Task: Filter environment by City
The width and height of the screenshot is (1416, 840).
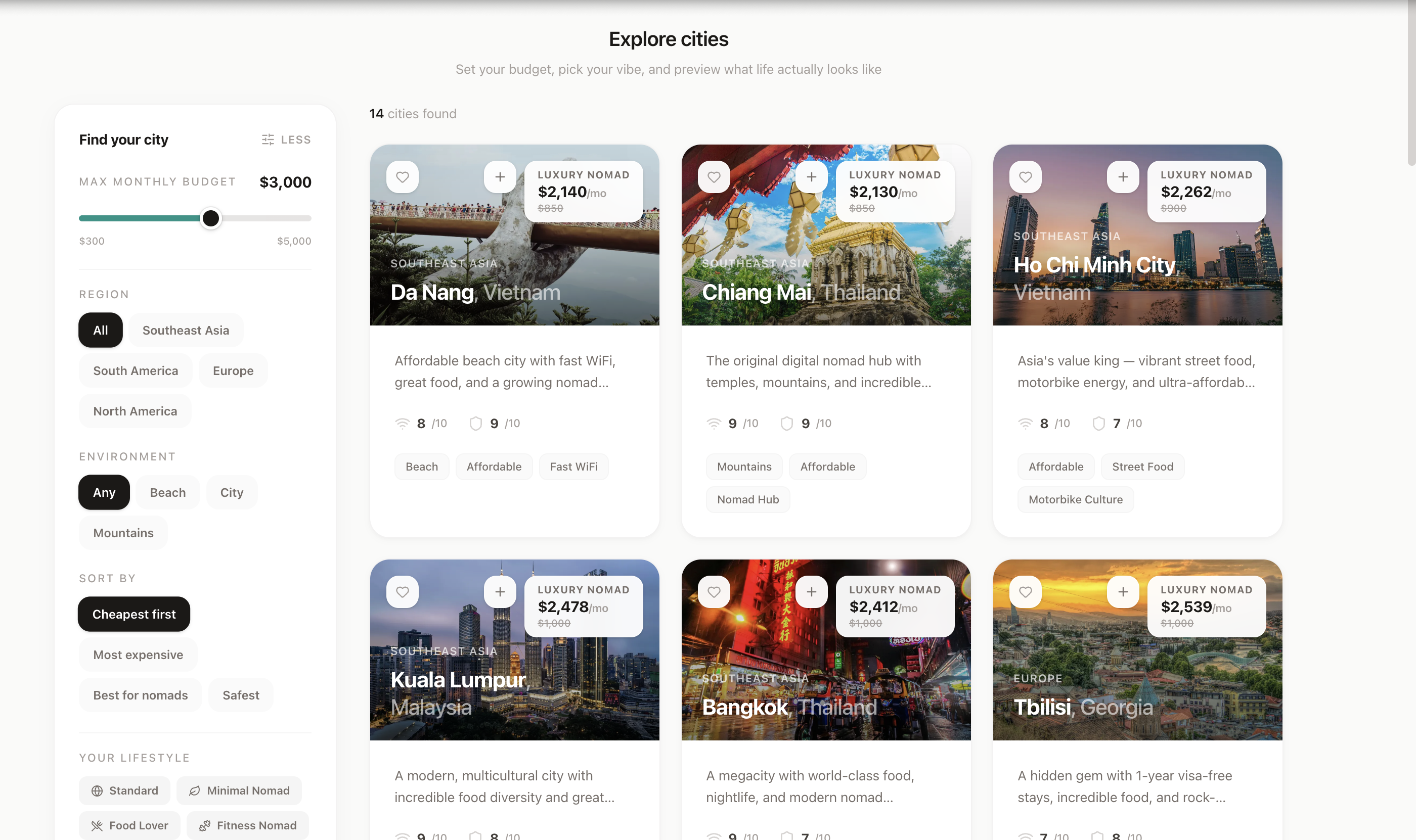Action: 232,492
